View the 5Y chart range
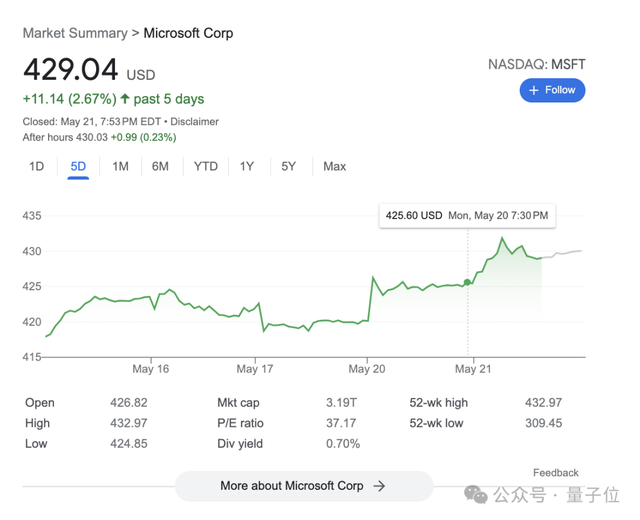Image resolution: width=640 pixels, height=520 pixels. tap(289, 166)
